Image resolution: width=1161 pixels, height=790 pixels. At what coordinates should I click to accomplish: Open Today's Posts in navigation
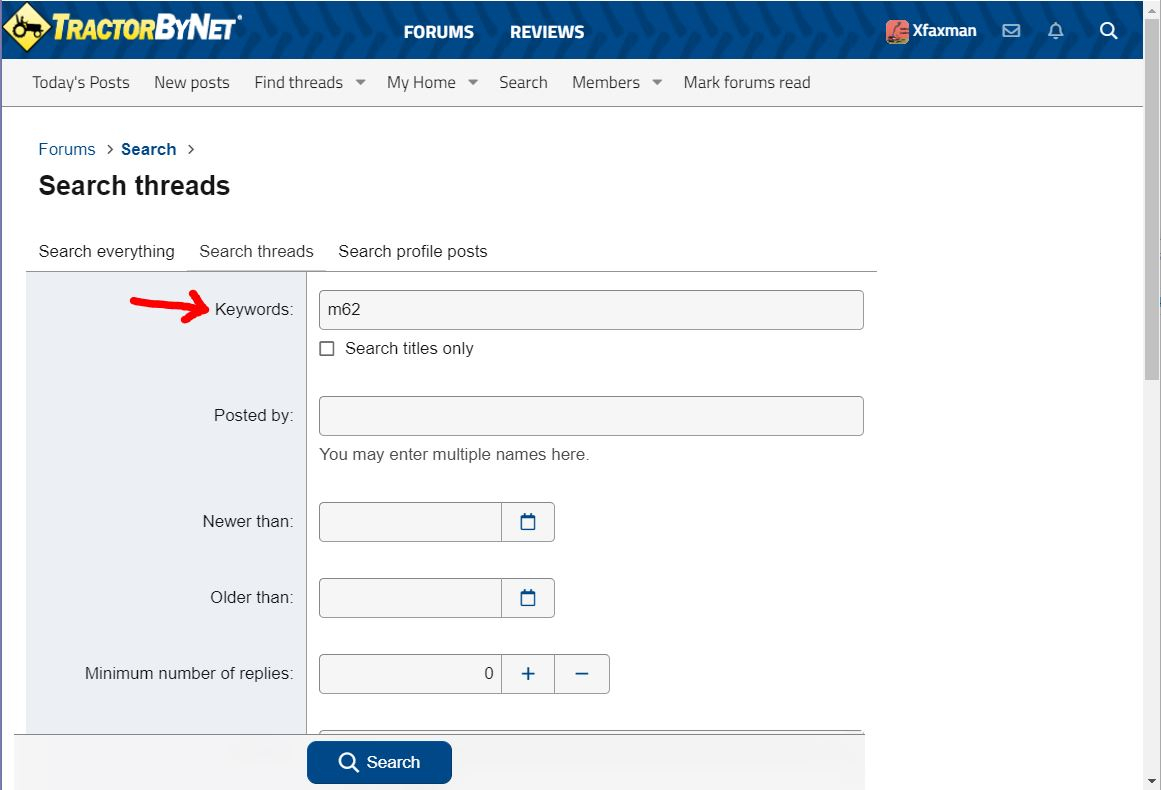(x=81, y=83)
